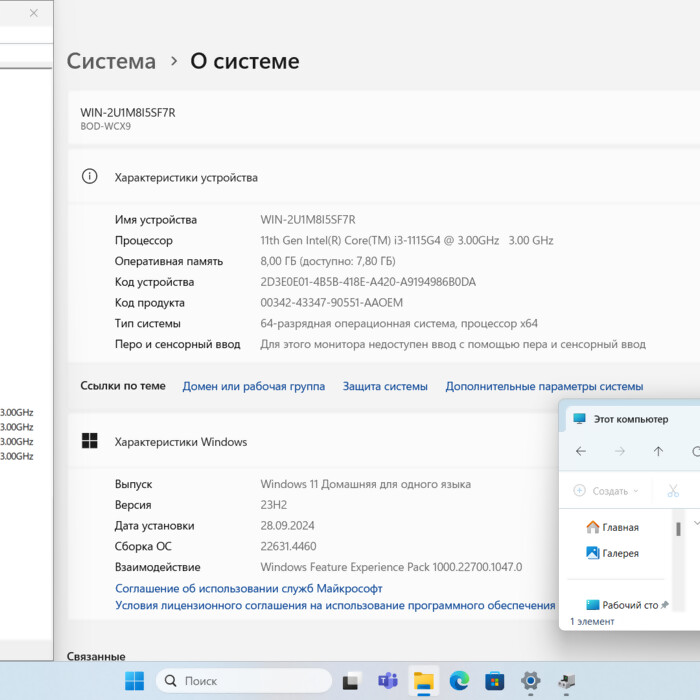
Task: Select the product code "00342-43347-90551-AAOEM"
Action: pyautogui.click(x=331, y=303)
